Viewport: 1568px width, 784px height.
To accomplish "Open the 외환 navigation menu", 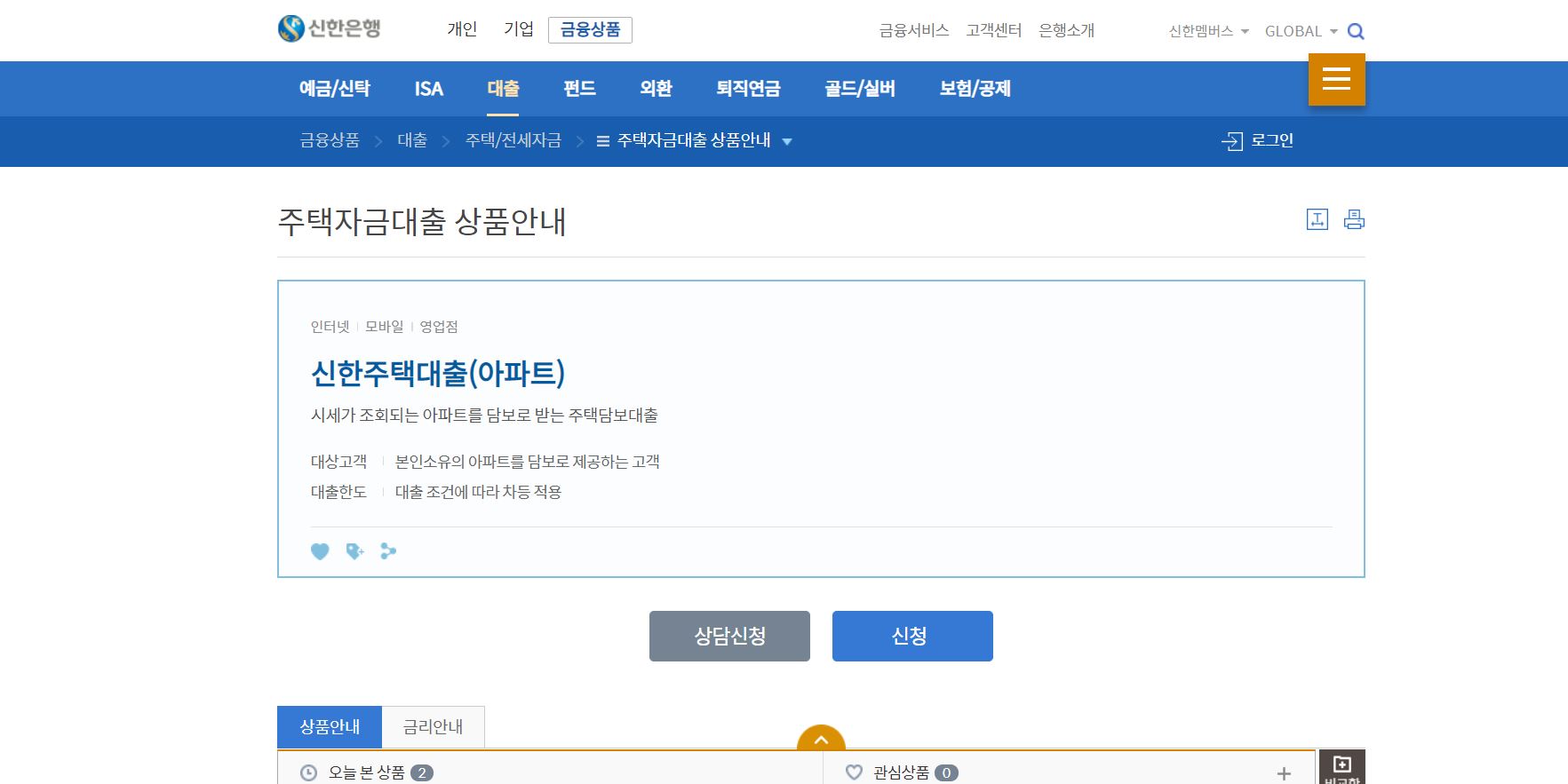I will 656,88.
